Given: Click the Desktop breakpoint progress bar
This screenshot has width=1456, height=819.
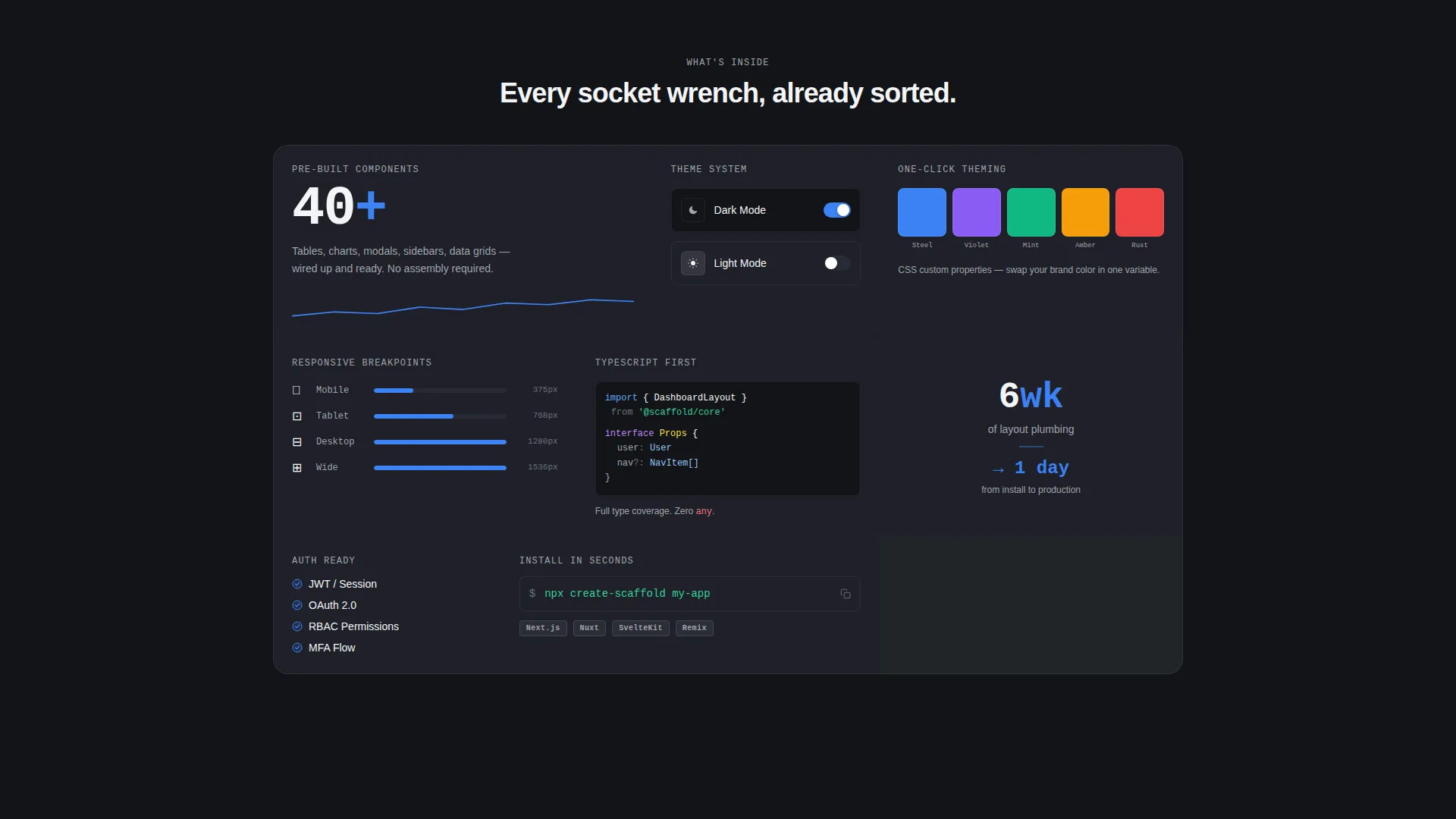Looking at the screenshot, I should click(x=440, y=441).
